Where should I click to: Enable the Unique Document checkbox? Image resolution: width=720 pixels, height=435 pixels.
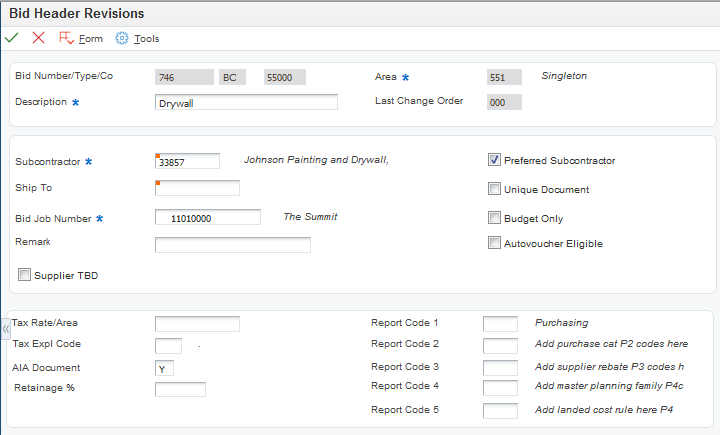click(x=494, y=189)
